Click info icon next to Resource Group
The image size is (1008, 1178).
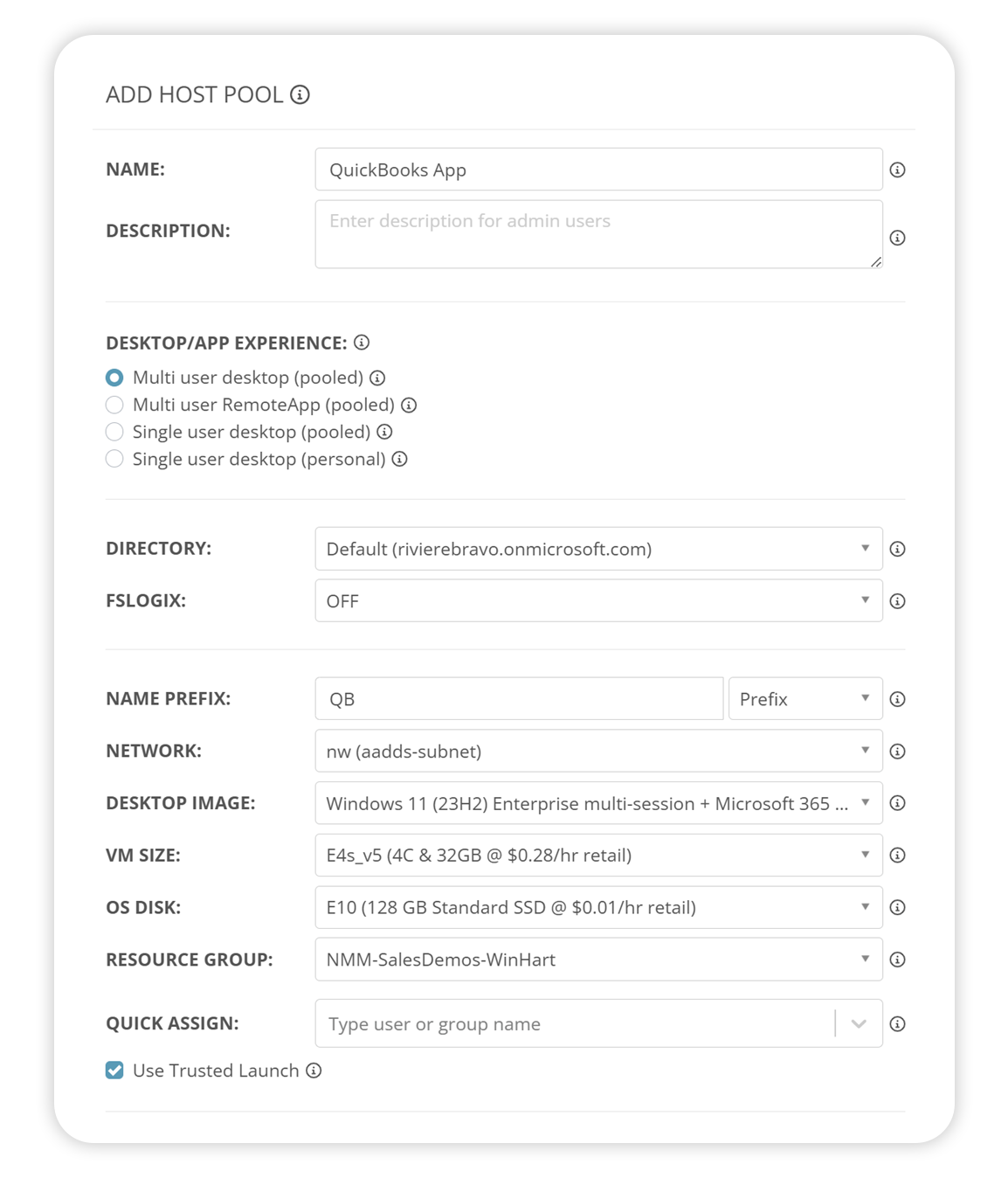tap(897, 960)
